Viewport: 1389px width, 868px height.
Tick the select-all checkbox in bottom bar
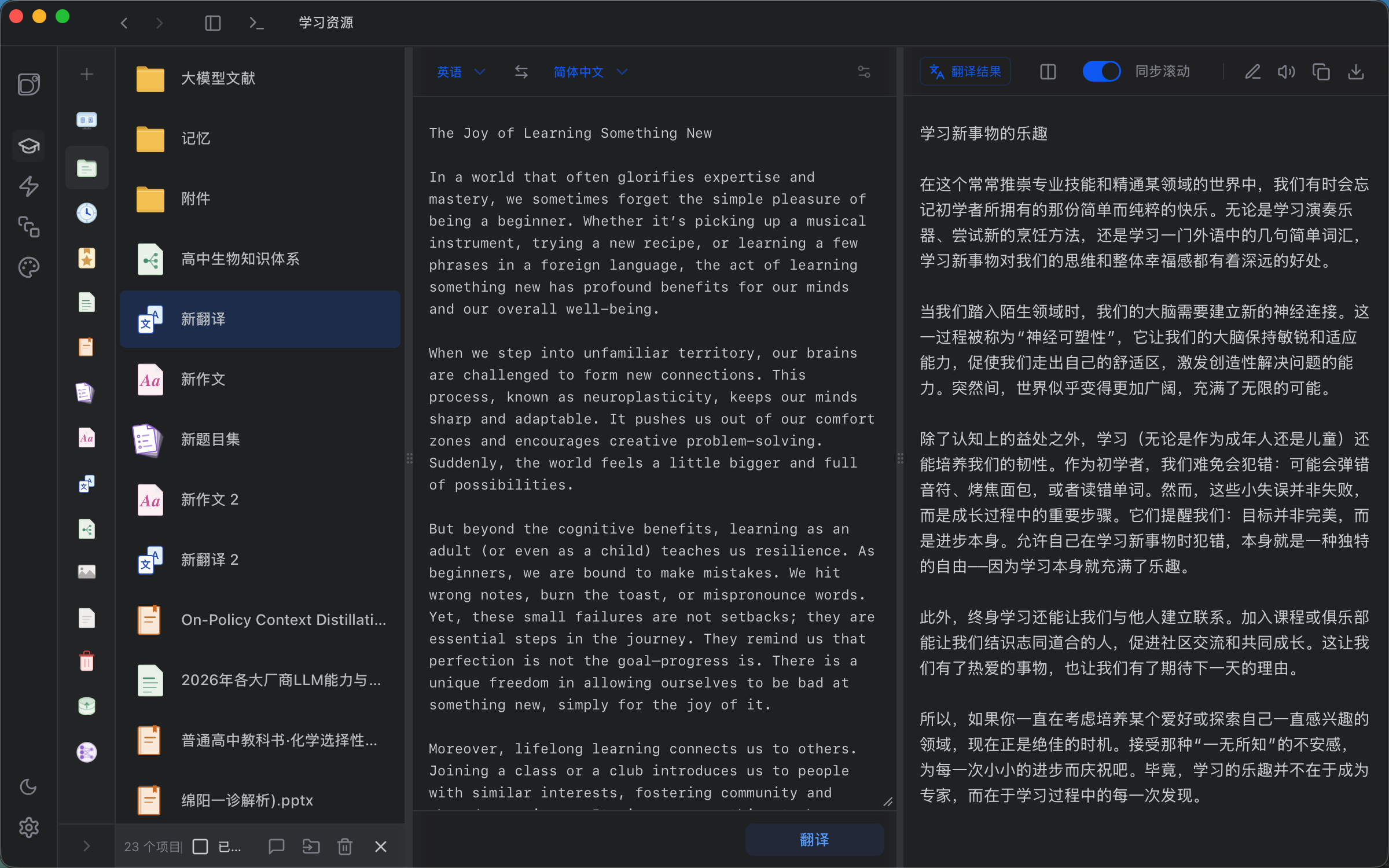tap(200, 847)
